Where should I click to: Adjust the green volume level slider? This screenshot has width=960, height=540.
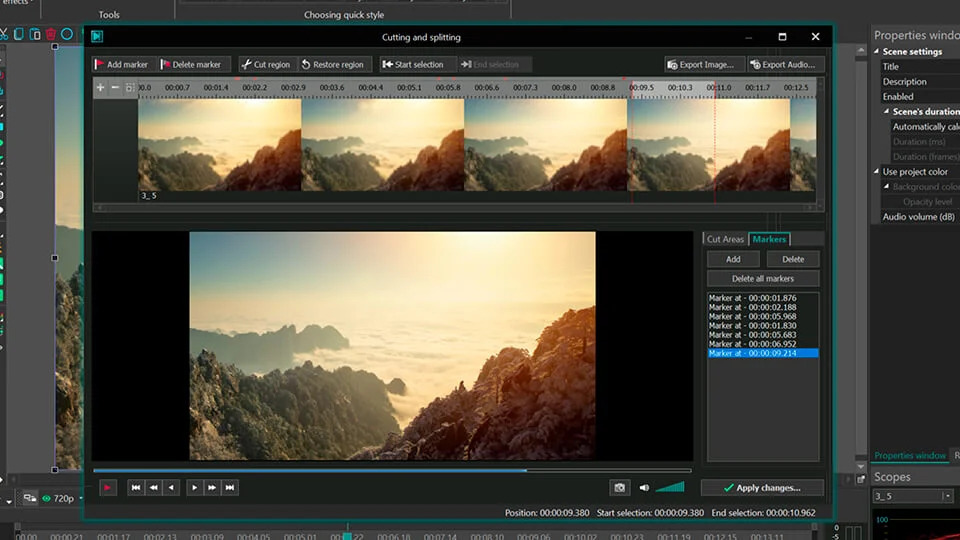click(x=670, y=487)
